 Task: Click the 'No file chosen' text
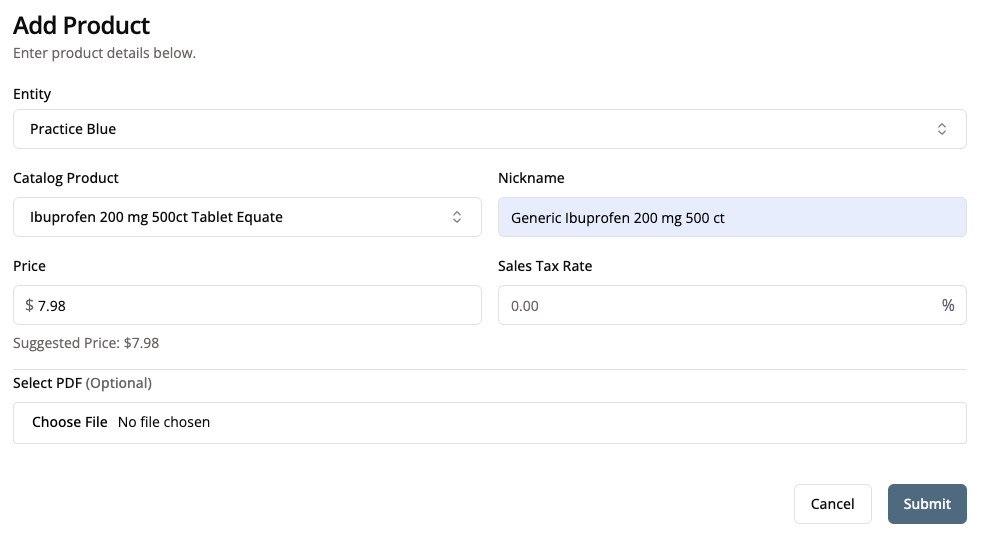pyautogui.click(x=164, y=422)
